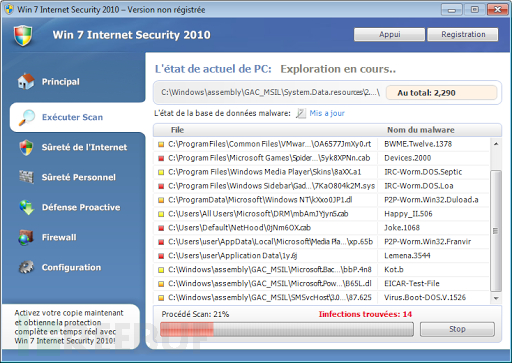
Task: Open the Configuration menu entry
Action: coord(71,267)
